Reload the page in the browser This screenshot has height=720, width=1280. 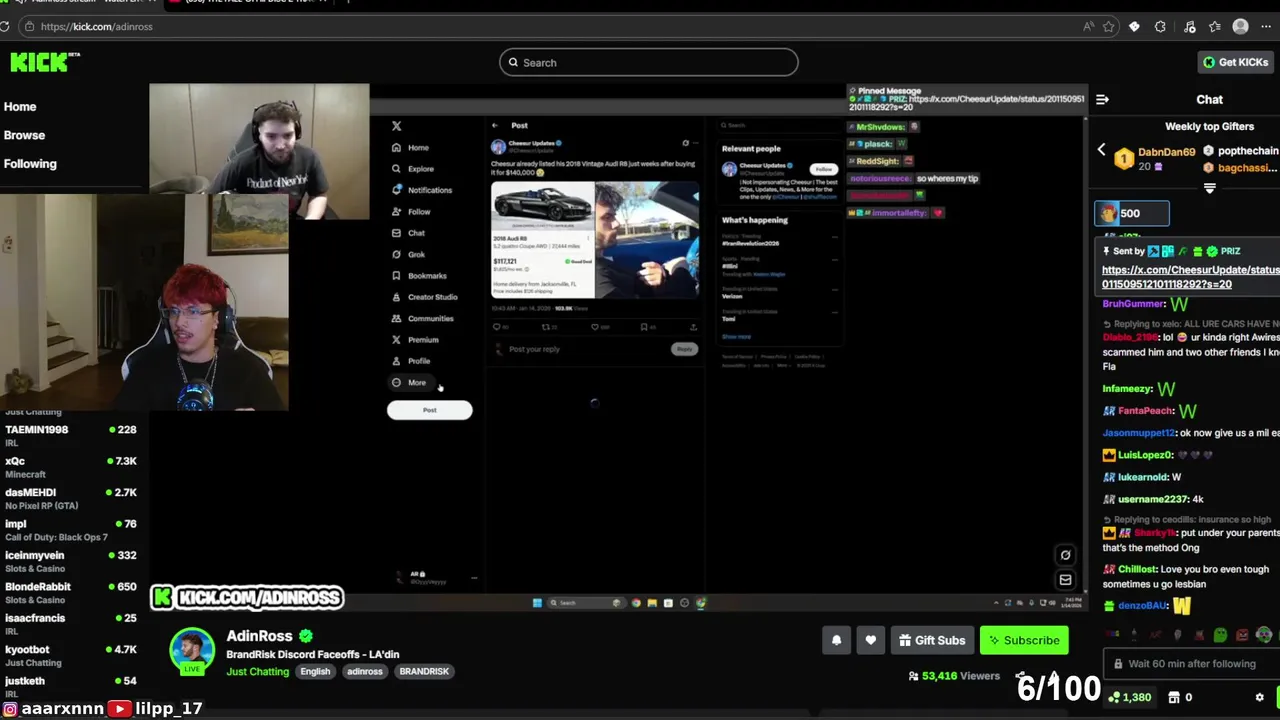5,27
